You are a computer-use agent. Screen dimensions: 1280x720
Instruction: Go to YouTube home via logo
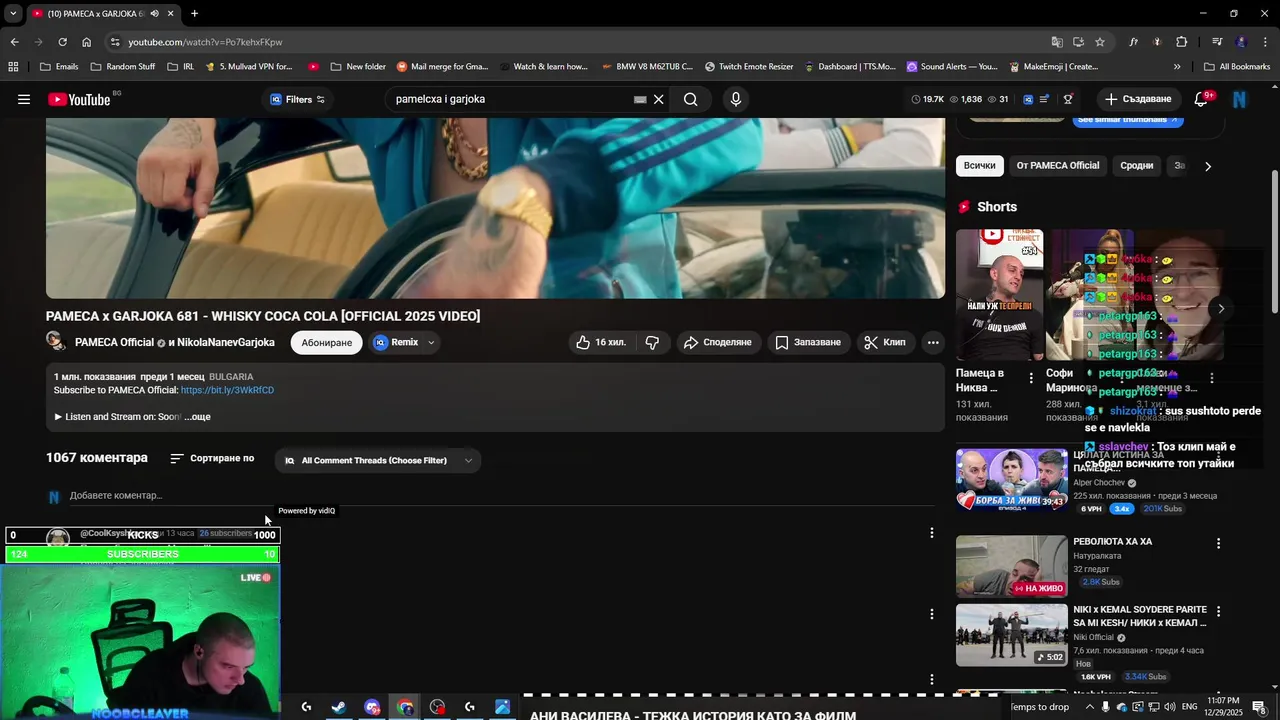79,99
